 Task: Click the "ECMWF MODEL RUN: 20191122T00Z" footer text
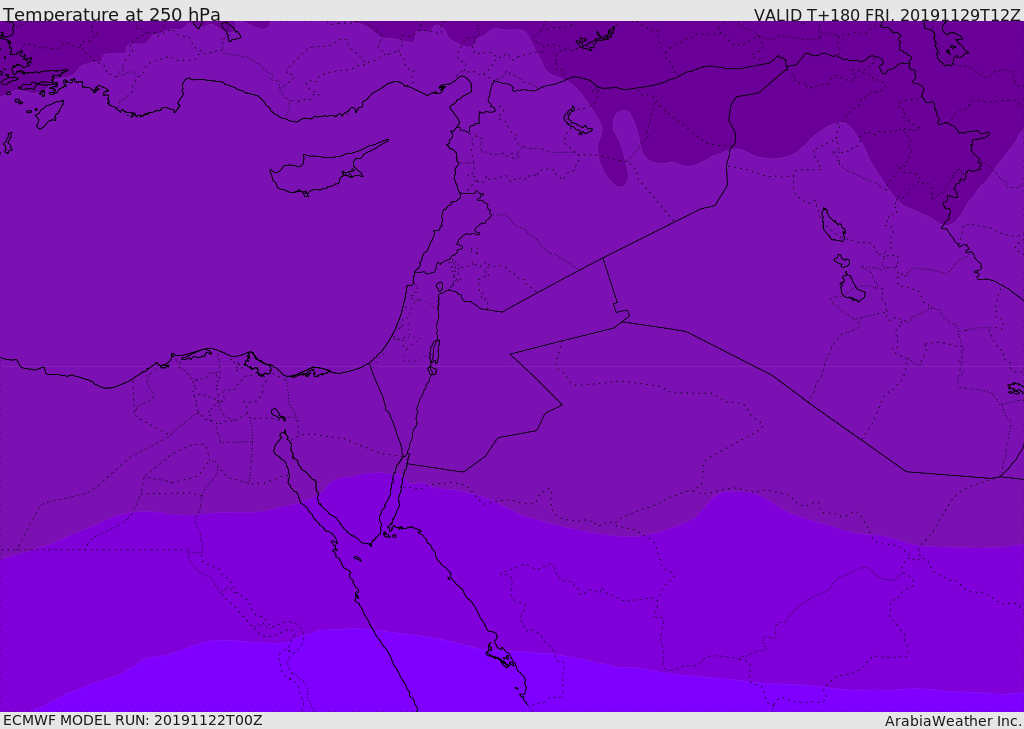tap(133, 720)
